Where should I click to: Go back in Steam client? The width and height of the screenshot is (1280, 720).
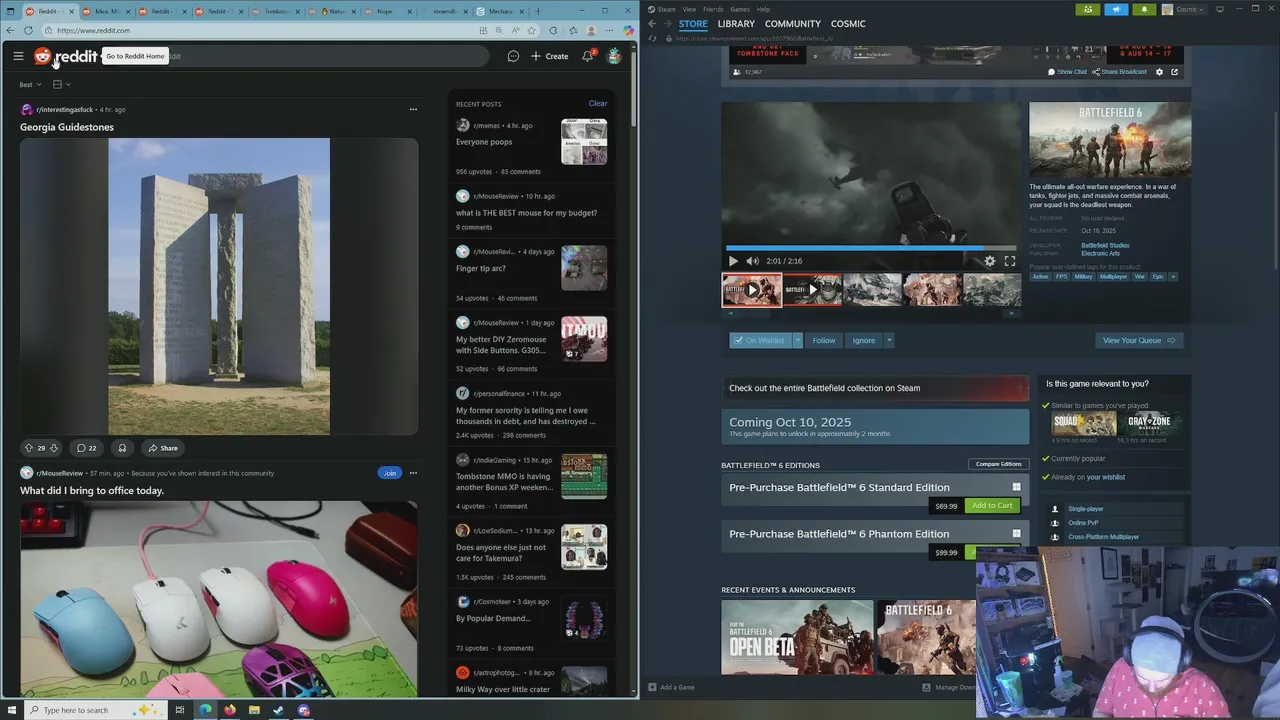click(652, 23)
